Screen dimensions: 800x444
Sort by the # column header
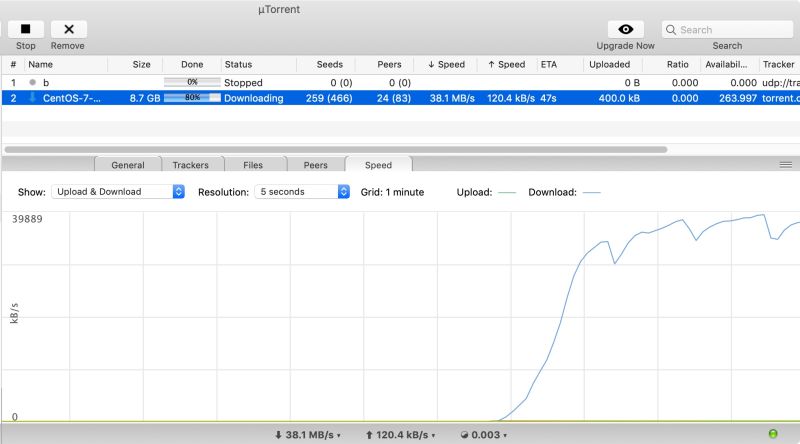[13, 64]
